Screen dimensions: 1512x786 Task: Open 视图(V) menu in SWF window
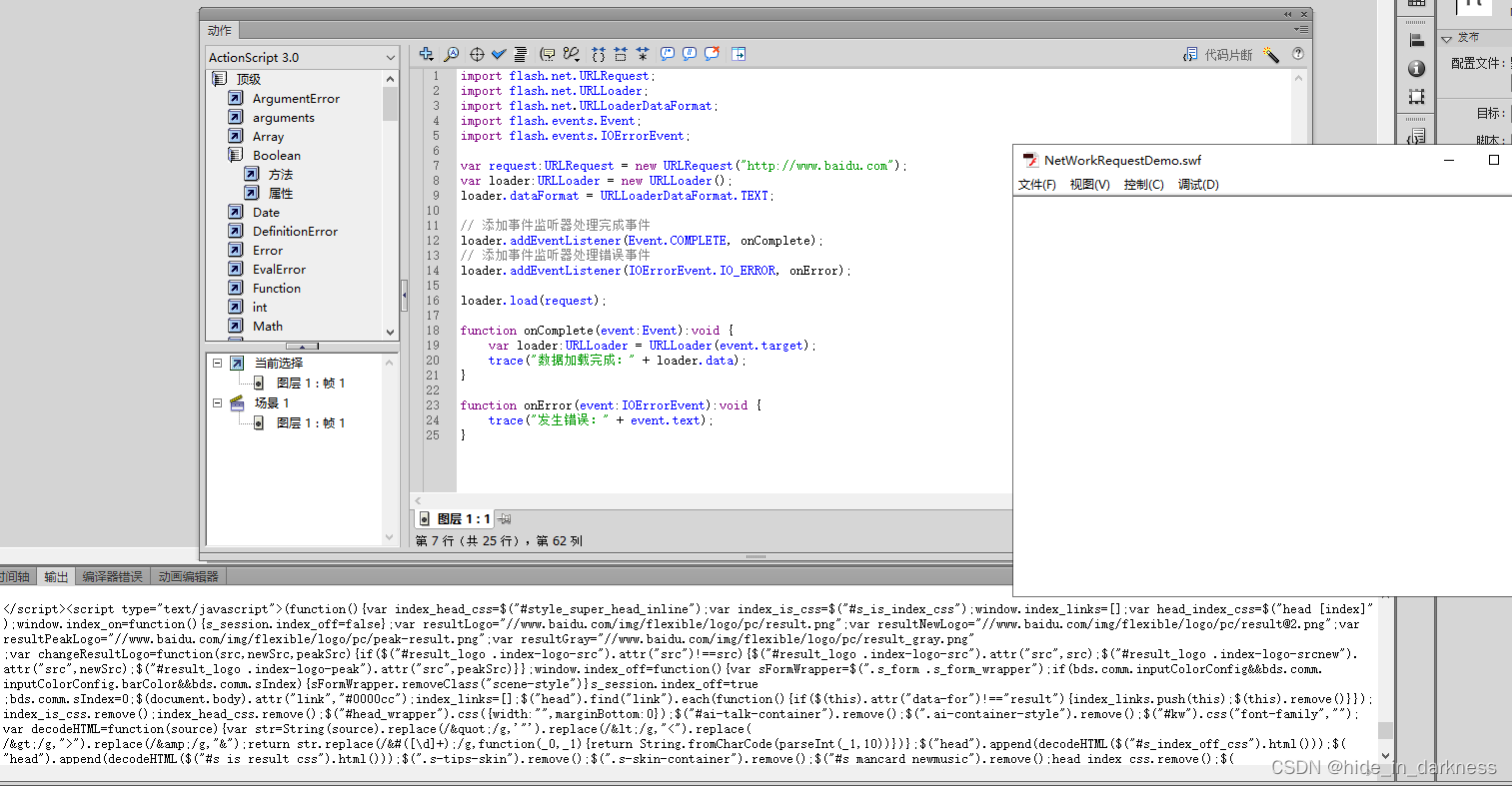(1089, 185)
